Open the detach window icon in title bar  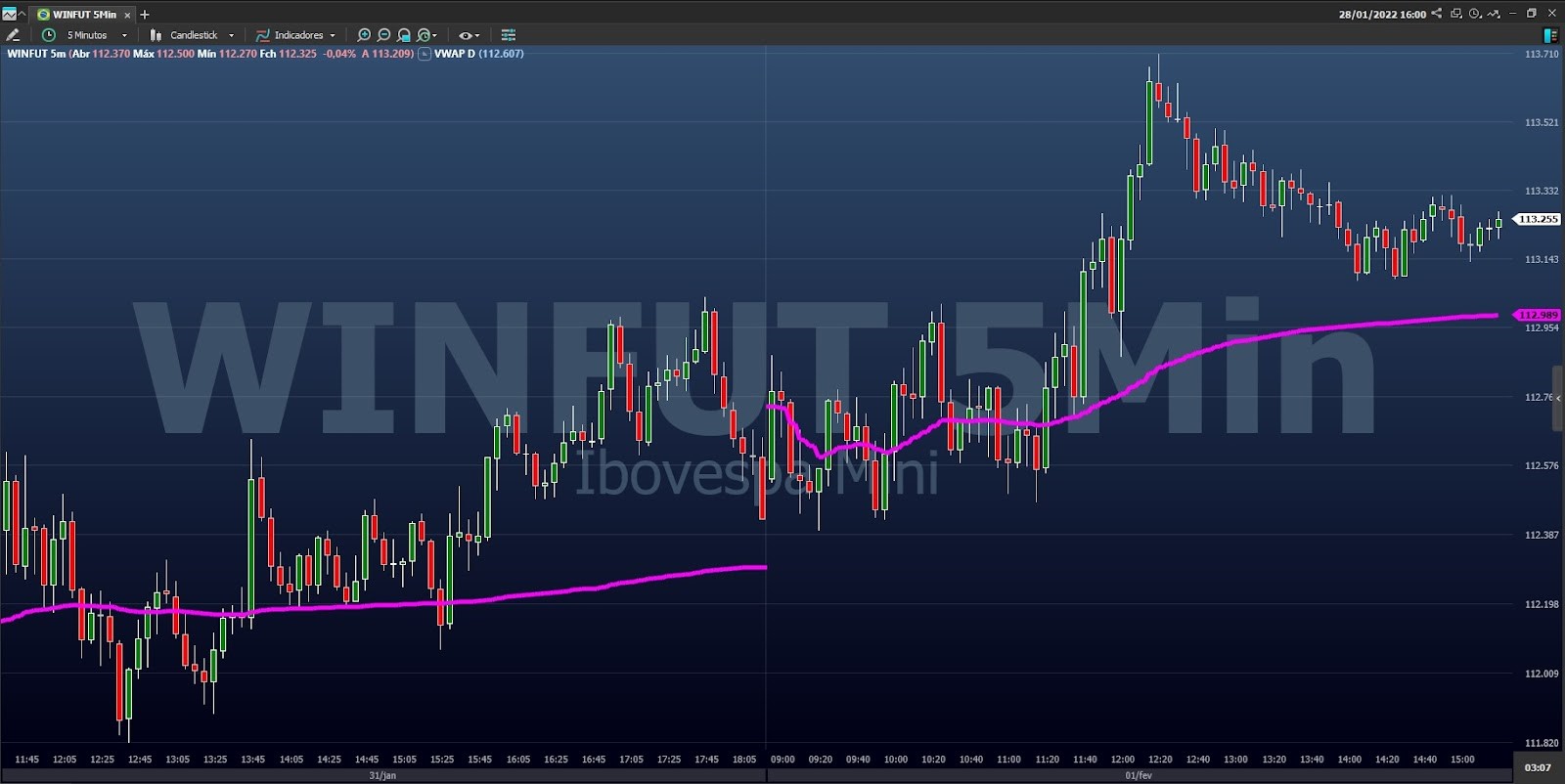pos(1455,14)
